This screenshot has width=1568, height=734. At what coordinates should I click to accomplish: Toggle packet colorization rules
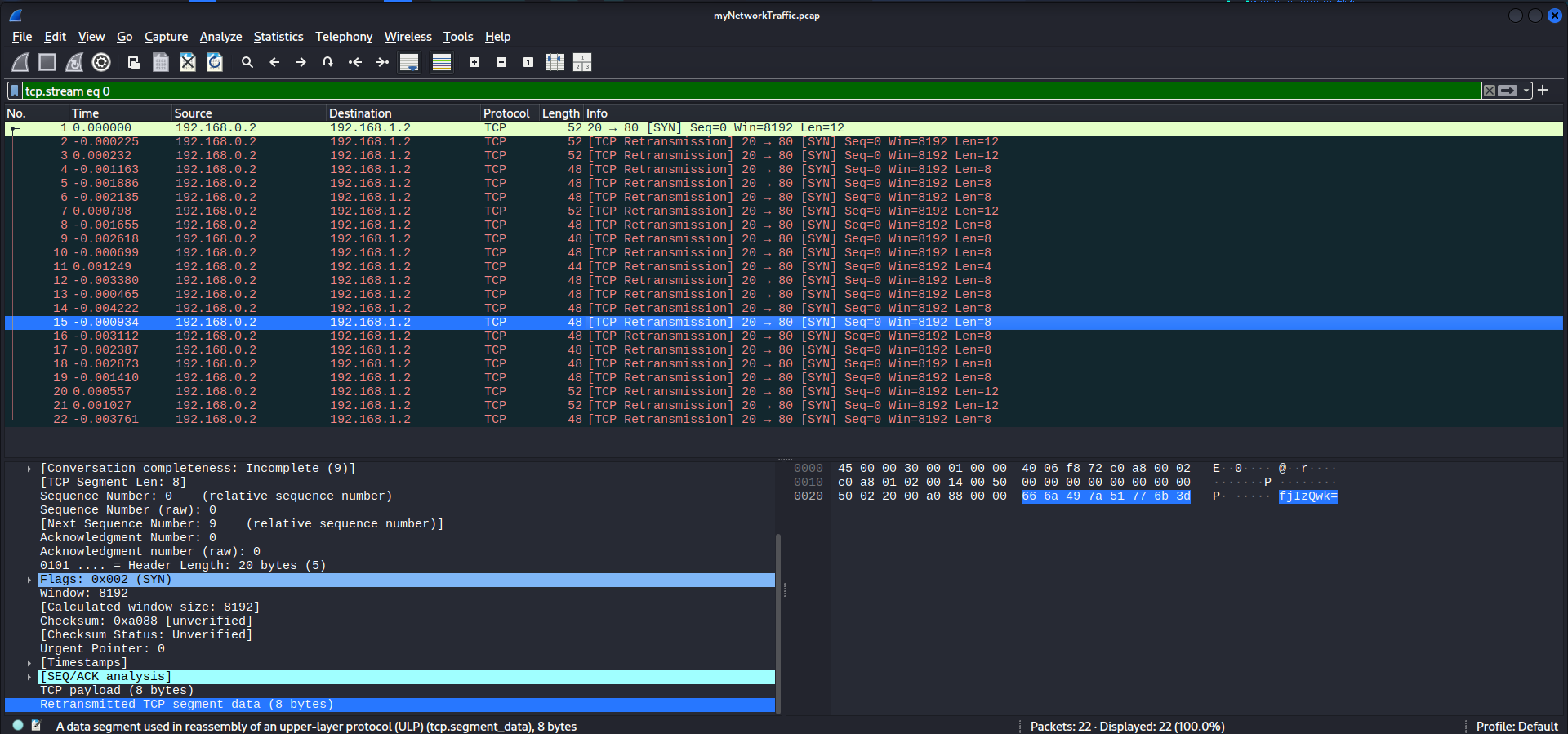(x=442, y=62)
